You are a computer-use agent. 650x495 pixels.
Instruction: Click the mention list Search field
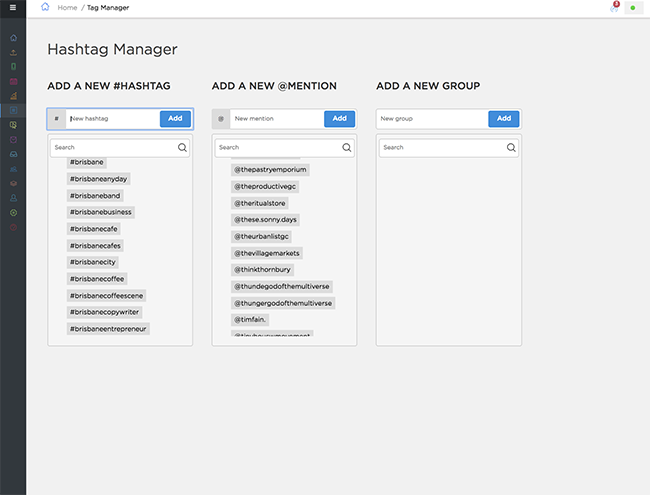(x=284, y=148)
